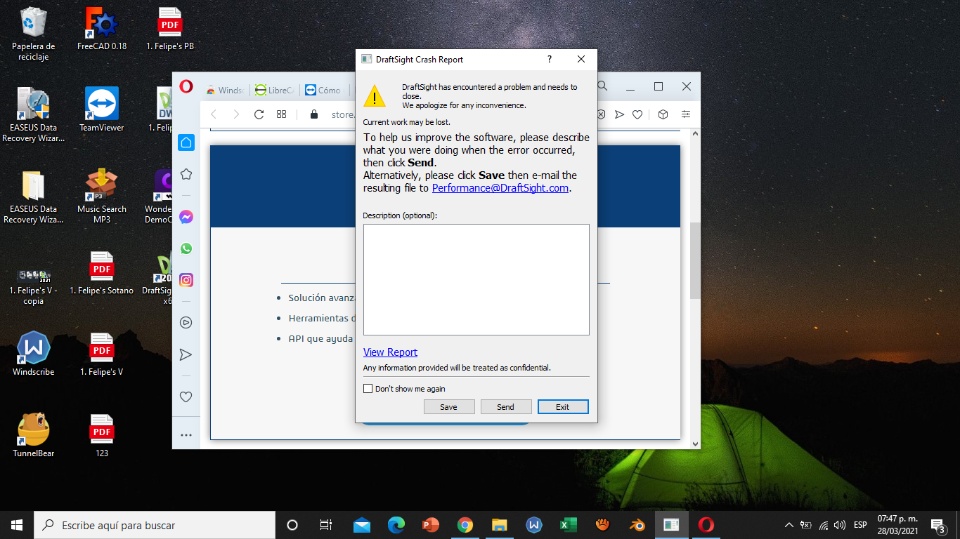Open Opera speed dial grid icon
Image resolution: width=960 pixels, height=539 pixels.
(x=282, y=115)
